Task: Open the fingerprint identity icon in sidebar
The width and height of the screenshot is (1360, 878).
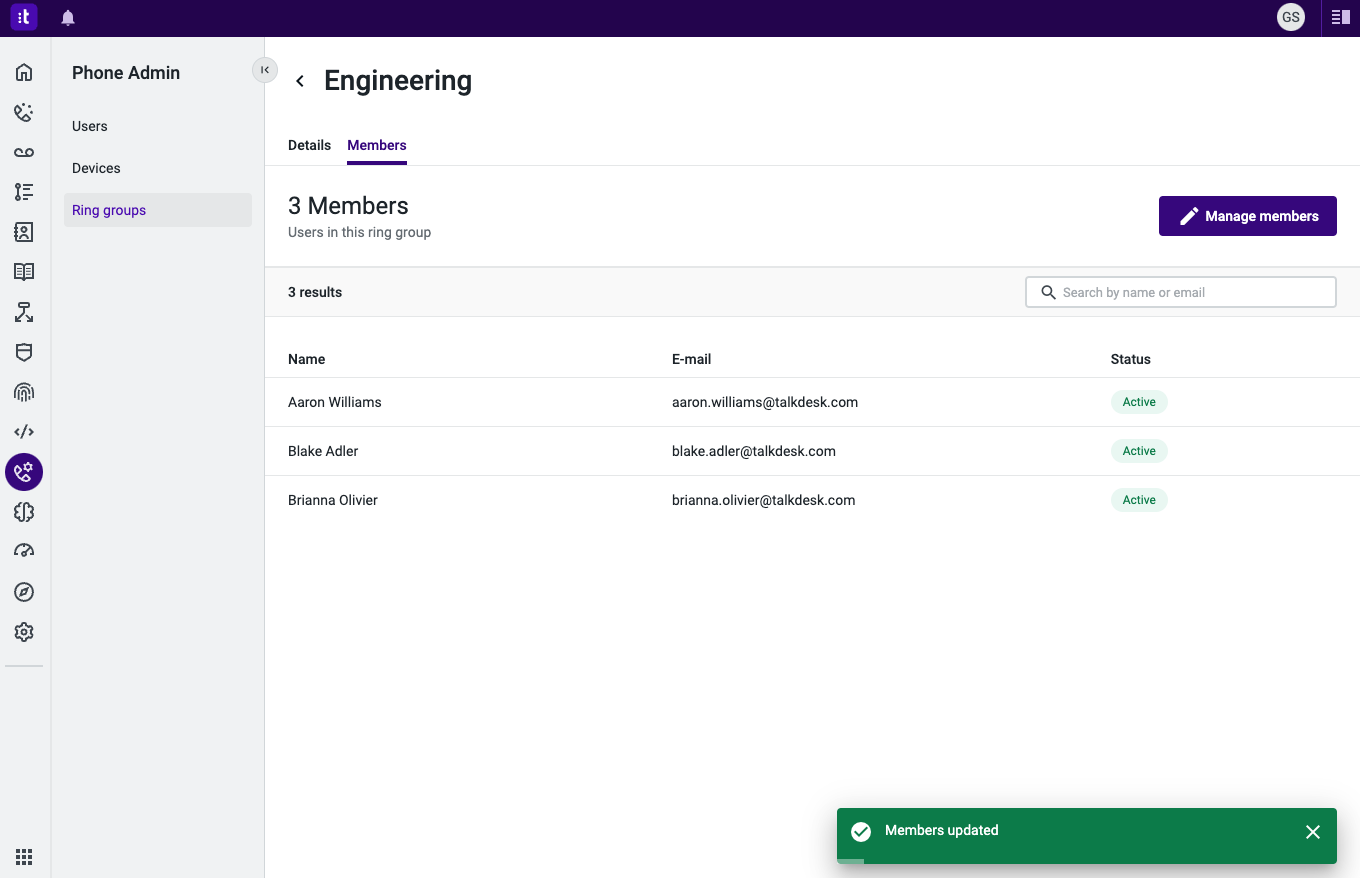Action: click(24, 392)
